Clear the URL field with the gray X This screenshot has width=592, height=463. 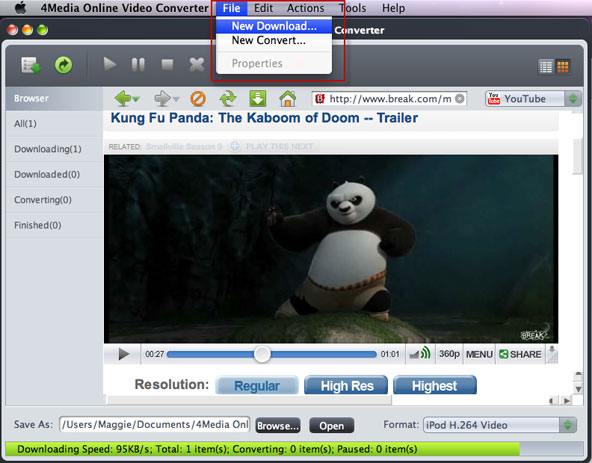(459, 99)
